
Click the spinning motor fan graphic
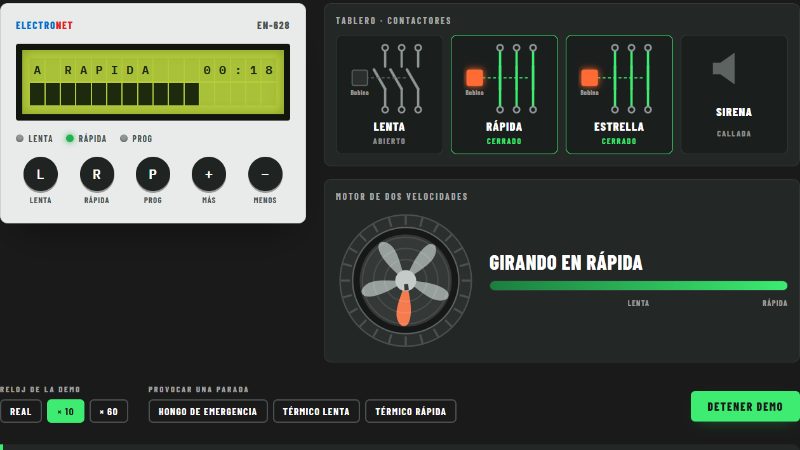[x=406, y=281]
